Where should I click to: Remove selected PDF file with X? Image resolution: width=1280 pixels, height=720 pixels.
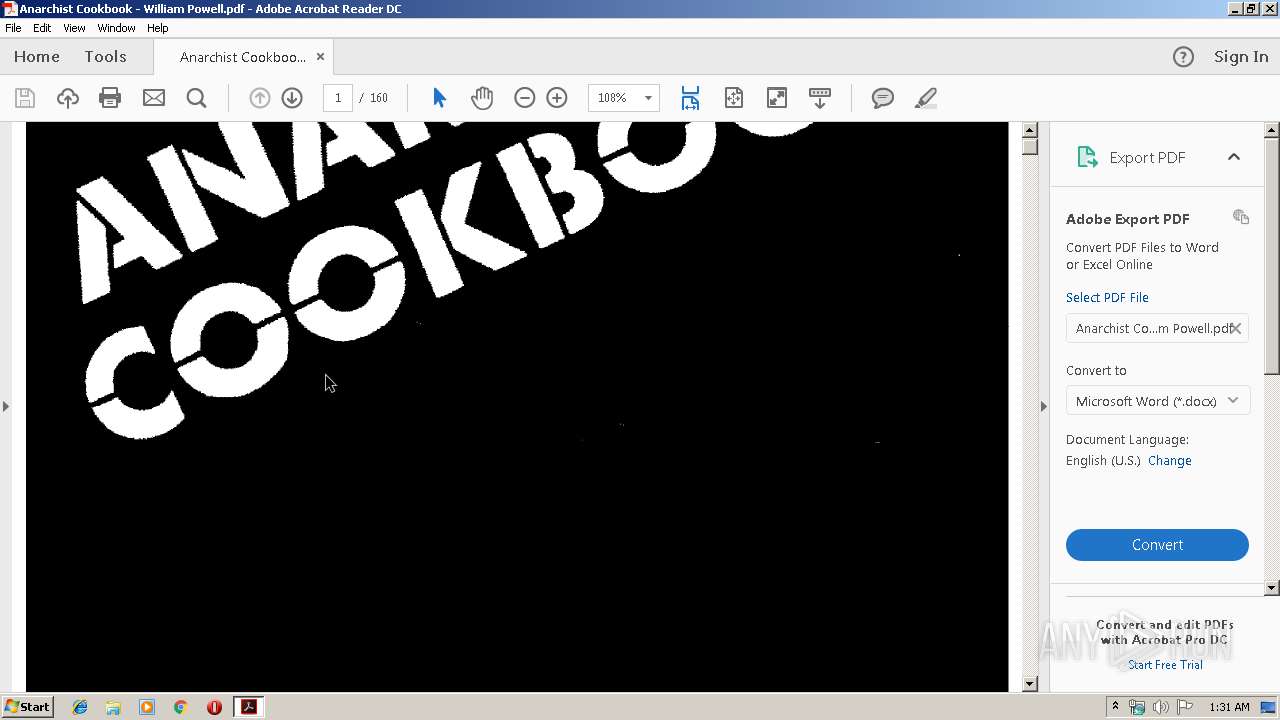[1236, 328]
